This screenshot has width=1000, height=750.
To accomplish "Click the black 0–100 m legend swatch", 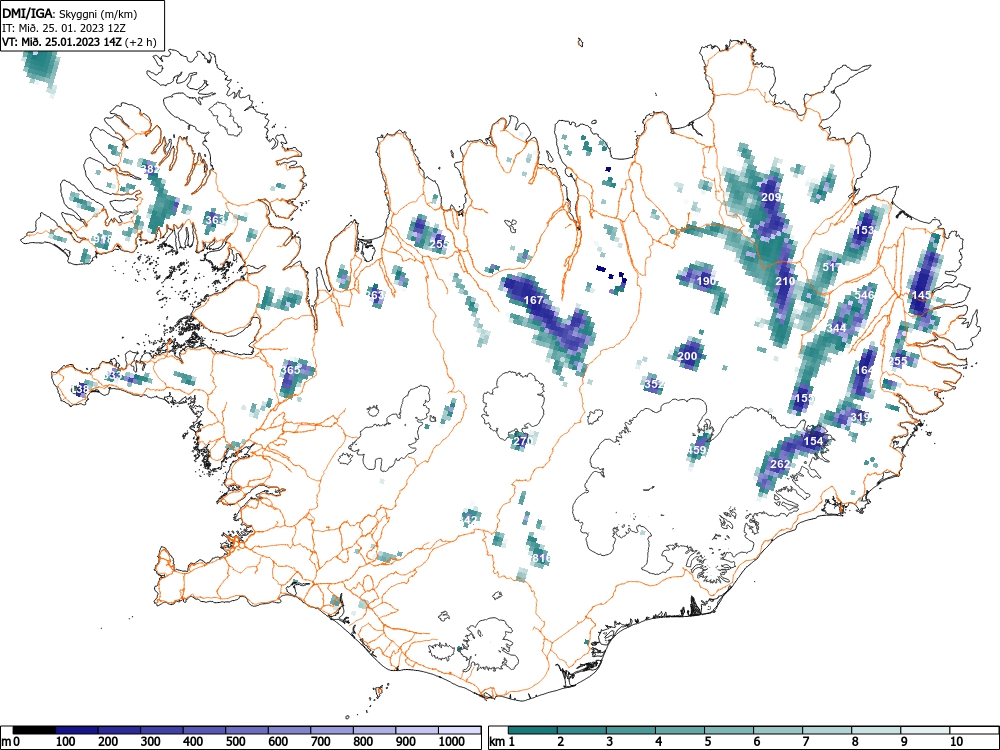I will click(x=34, y=730).
